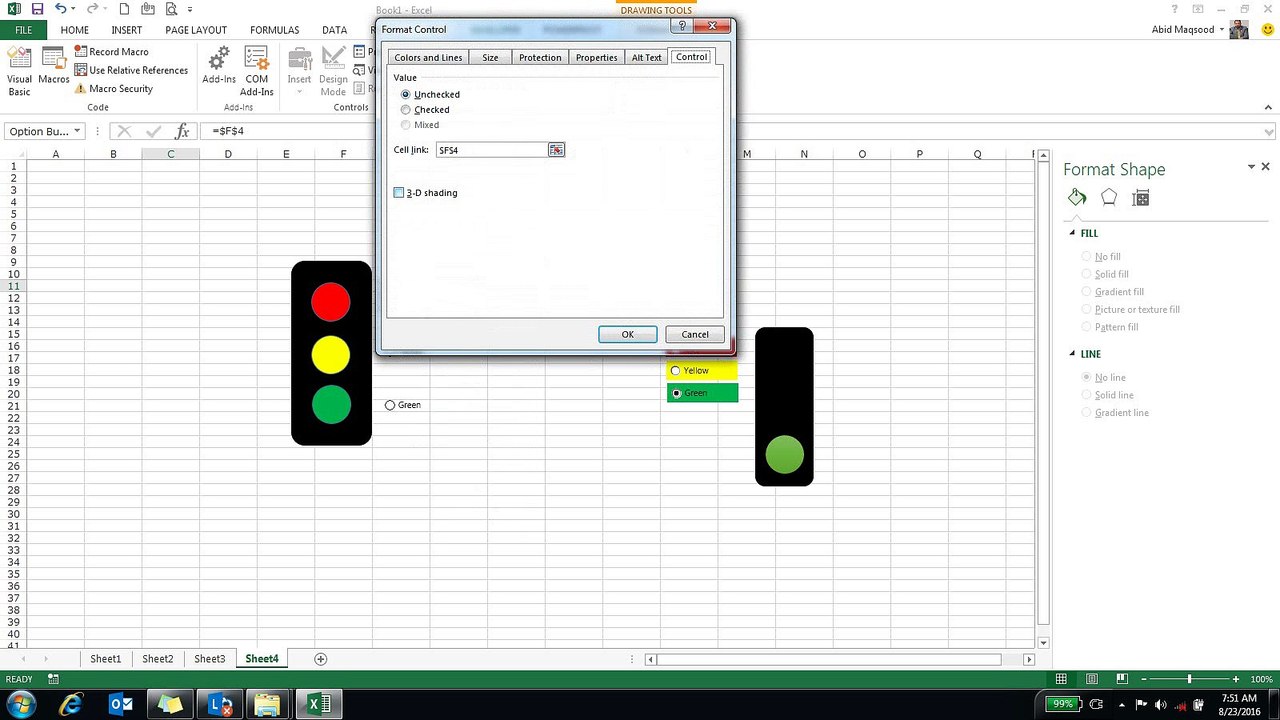This screenshot has width=1280, height=720.
Task: Open the Add-Ins manager
Action: pyautogui.click(x=219, y=65)
